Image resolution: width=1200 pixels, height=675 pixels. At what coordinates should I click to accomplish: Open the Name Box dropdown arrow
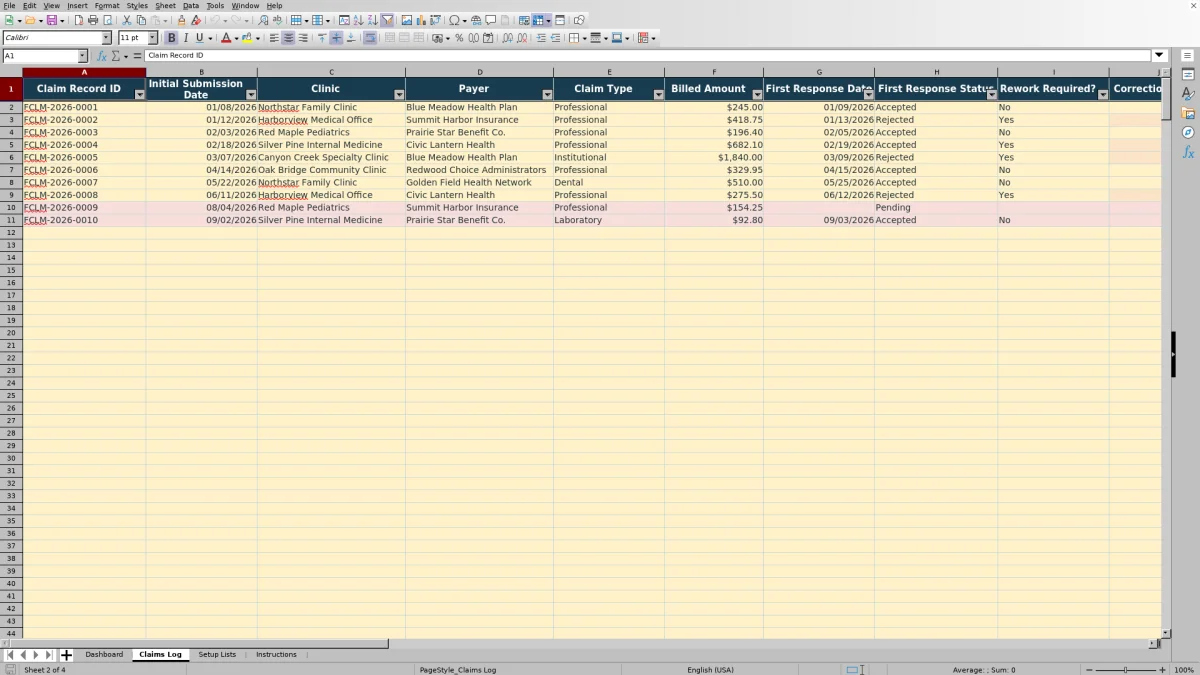click(82, 56)
